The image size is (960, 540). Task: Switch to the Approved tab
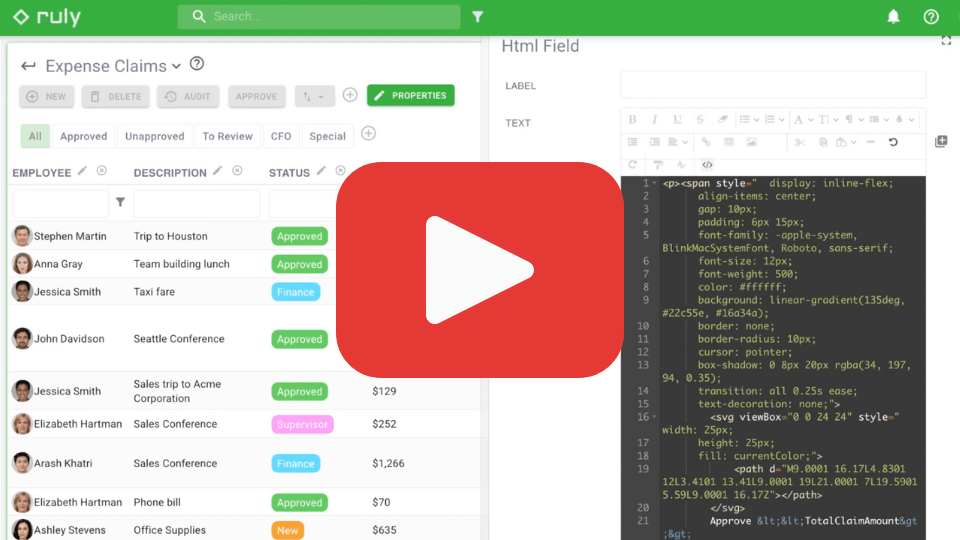coord(83,136)
